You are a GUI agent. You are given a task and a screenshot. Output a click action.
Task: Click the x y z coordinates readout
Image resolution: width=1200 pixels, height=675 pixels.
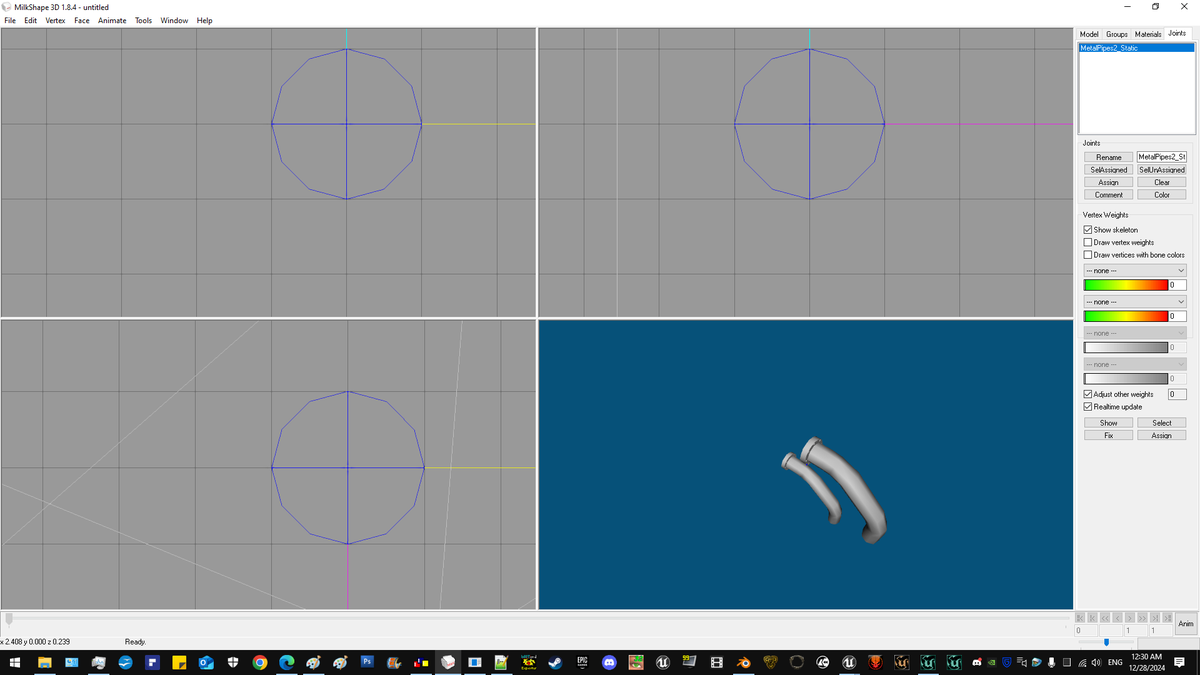(36, 641)
